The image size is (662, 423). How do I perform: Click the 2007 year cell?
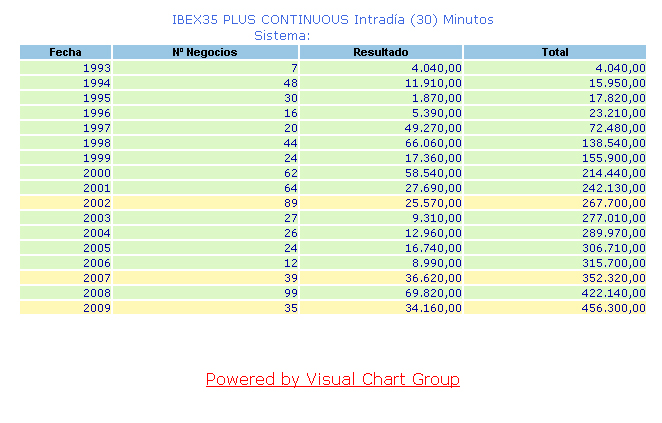97,278
